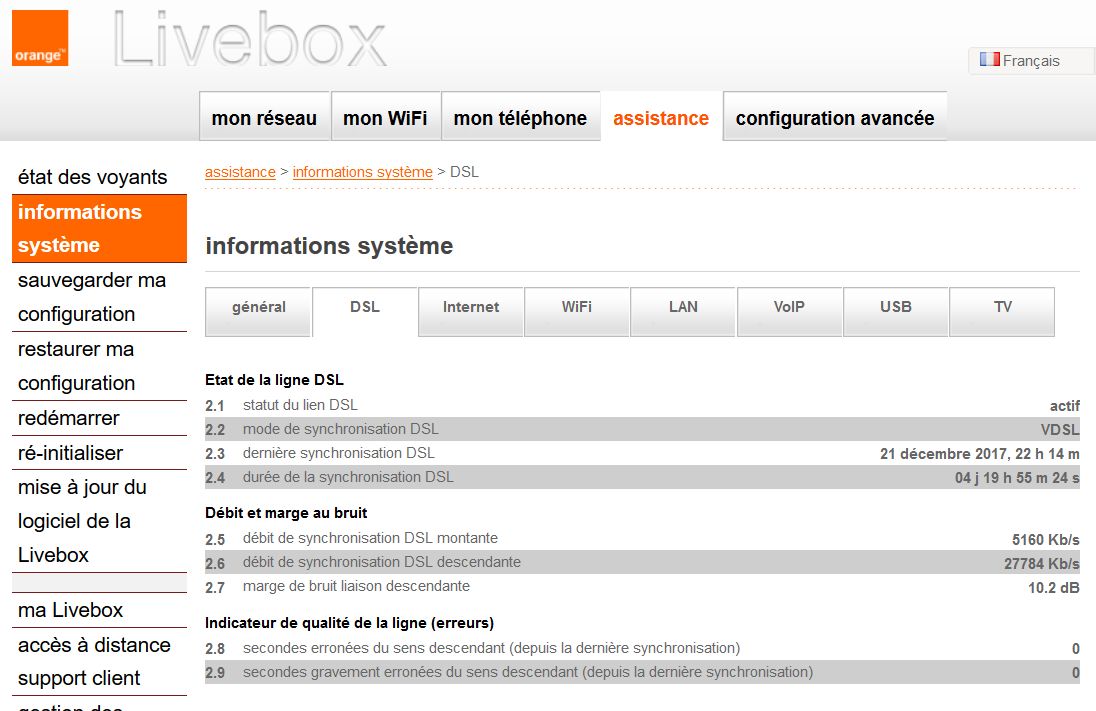Switch to the Internet sub-tab

pyautogui.click(x=470, y=308)
